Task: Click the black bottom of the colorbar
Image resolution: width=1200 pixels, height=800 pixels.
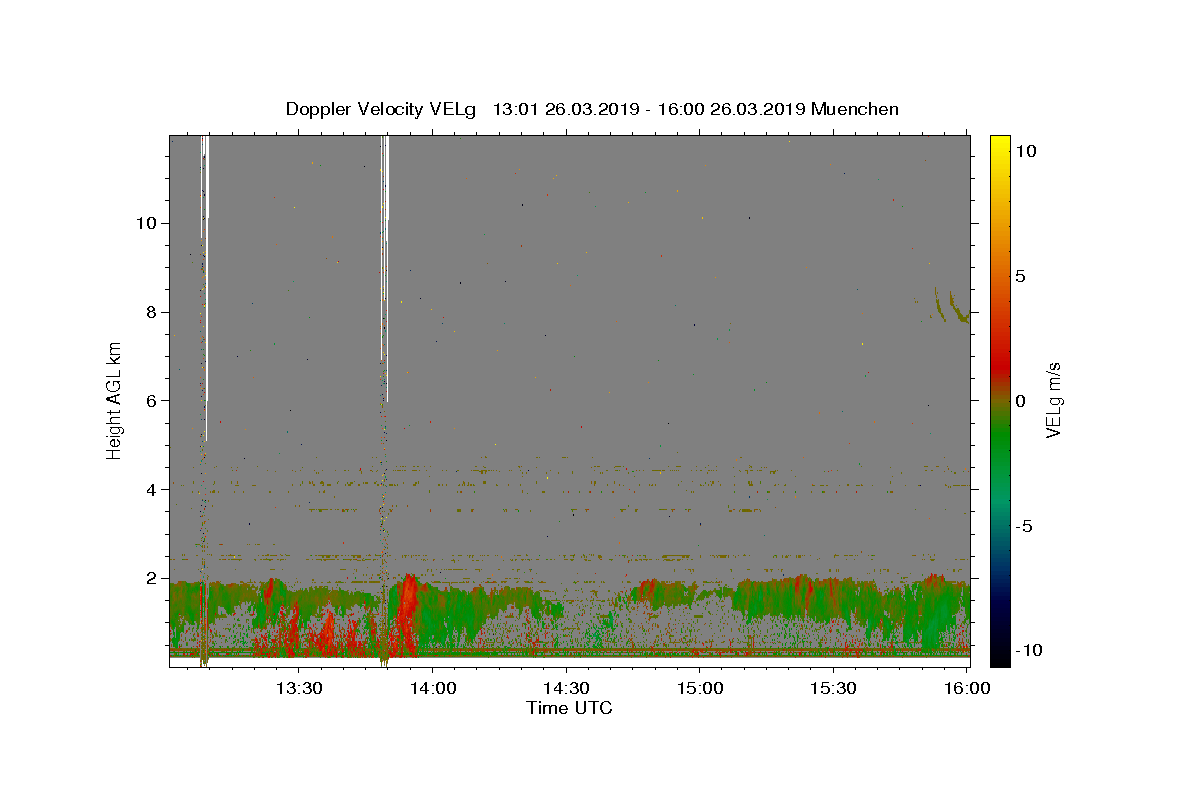Action: 1000,659
